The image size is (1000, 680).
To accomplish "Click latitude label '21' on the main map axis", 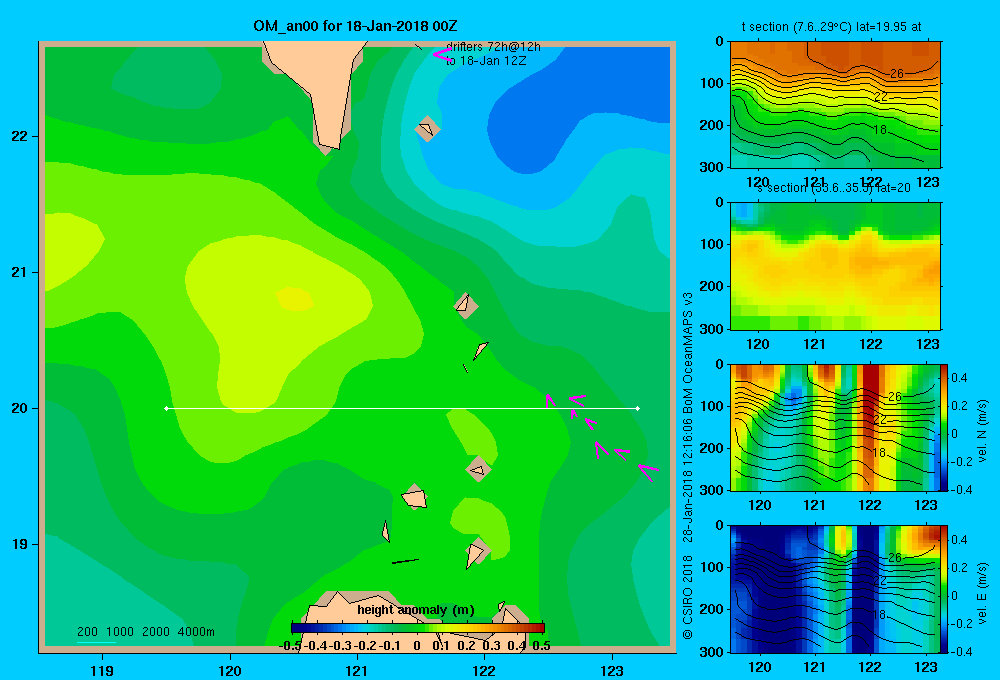I will [20, 272].
